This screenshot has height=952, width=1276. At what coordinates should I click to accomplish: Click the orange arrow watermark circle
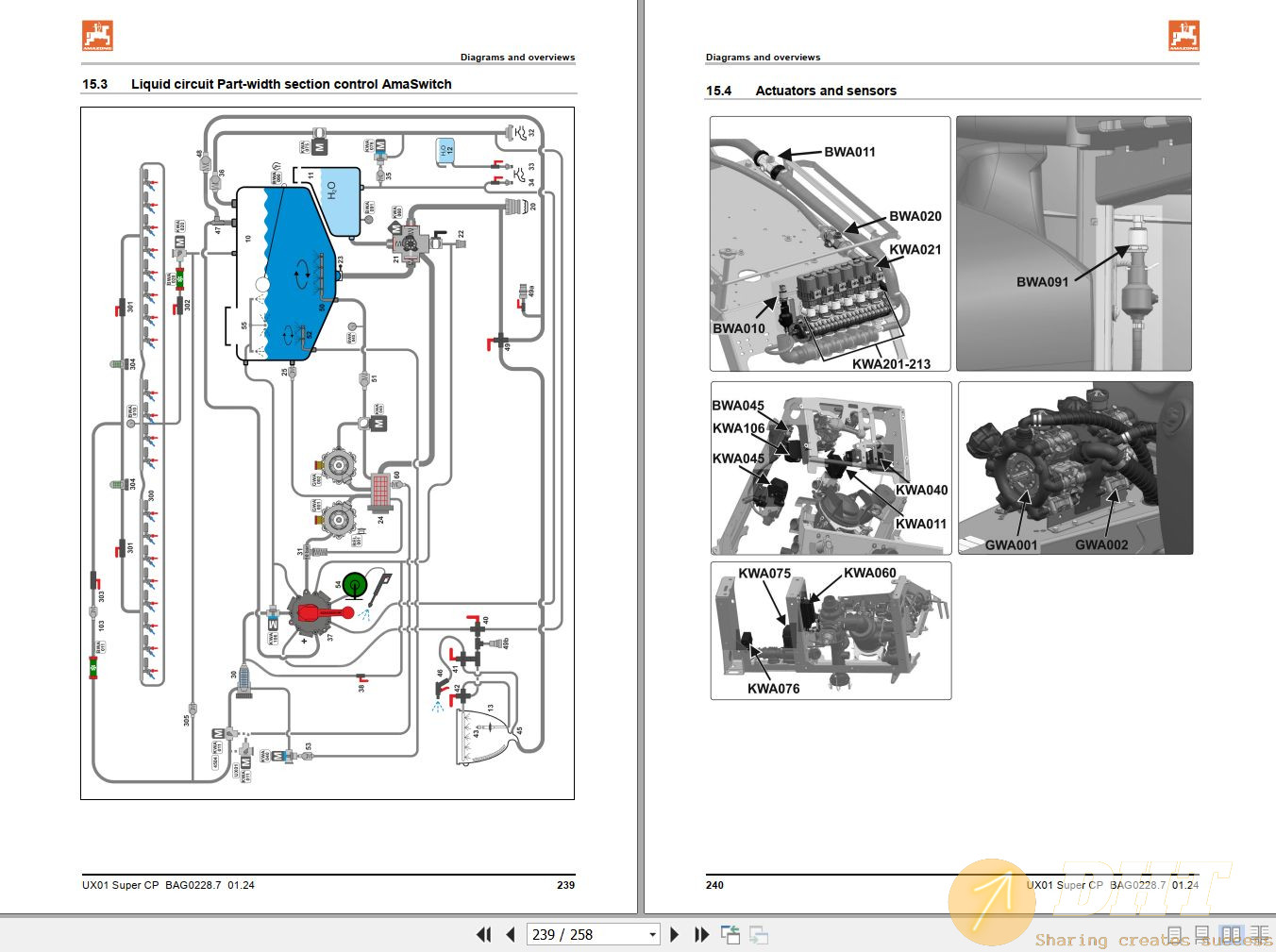tap(992, 901)
